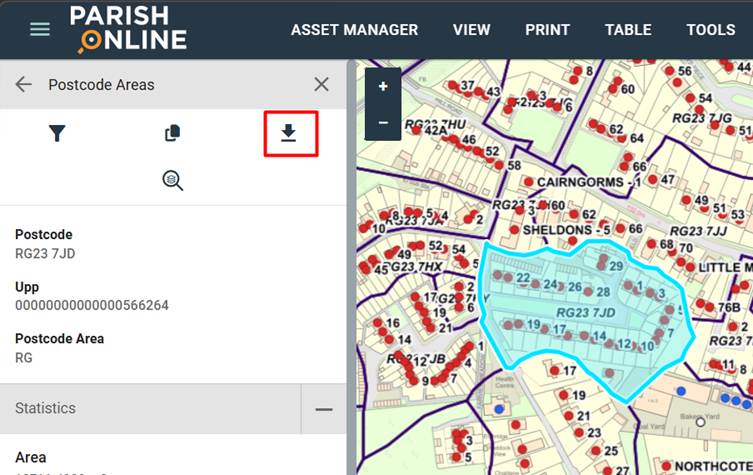The width and height of the screenshot is (753, 475).
Task: Open the View menu
Action: pyautogui.click(x=471, y=30)
